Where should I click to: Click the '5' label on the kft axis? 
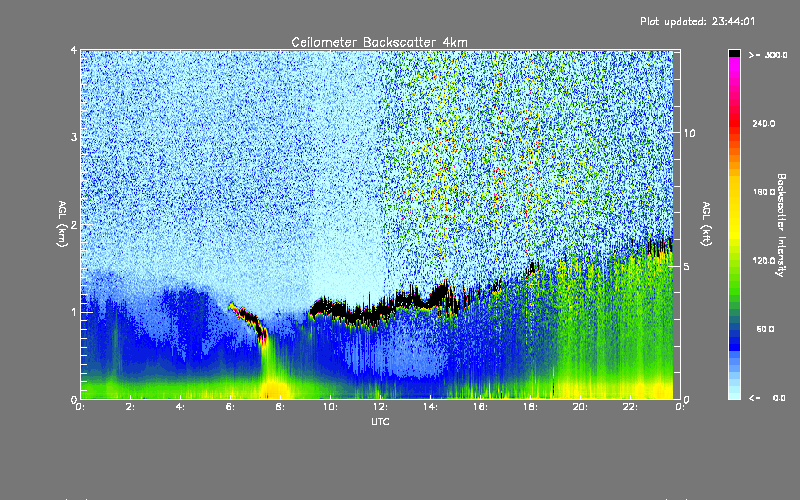tap(686, 266)
